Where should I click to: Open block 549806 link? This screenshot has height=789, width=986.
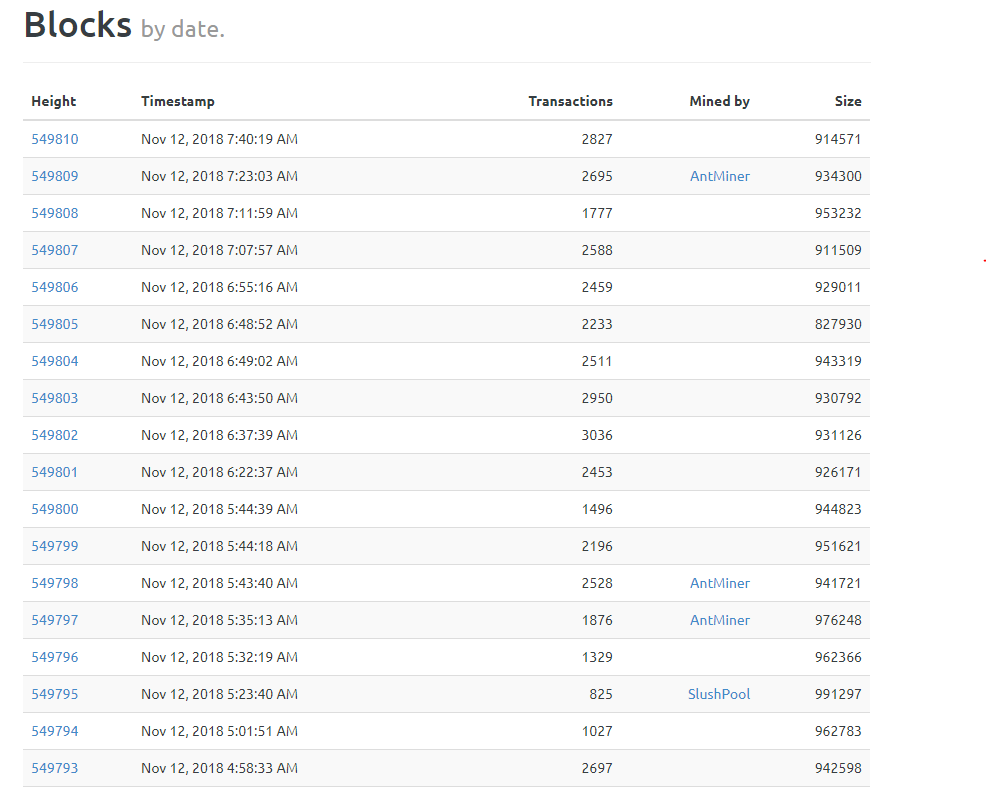(x=54, y=287)
